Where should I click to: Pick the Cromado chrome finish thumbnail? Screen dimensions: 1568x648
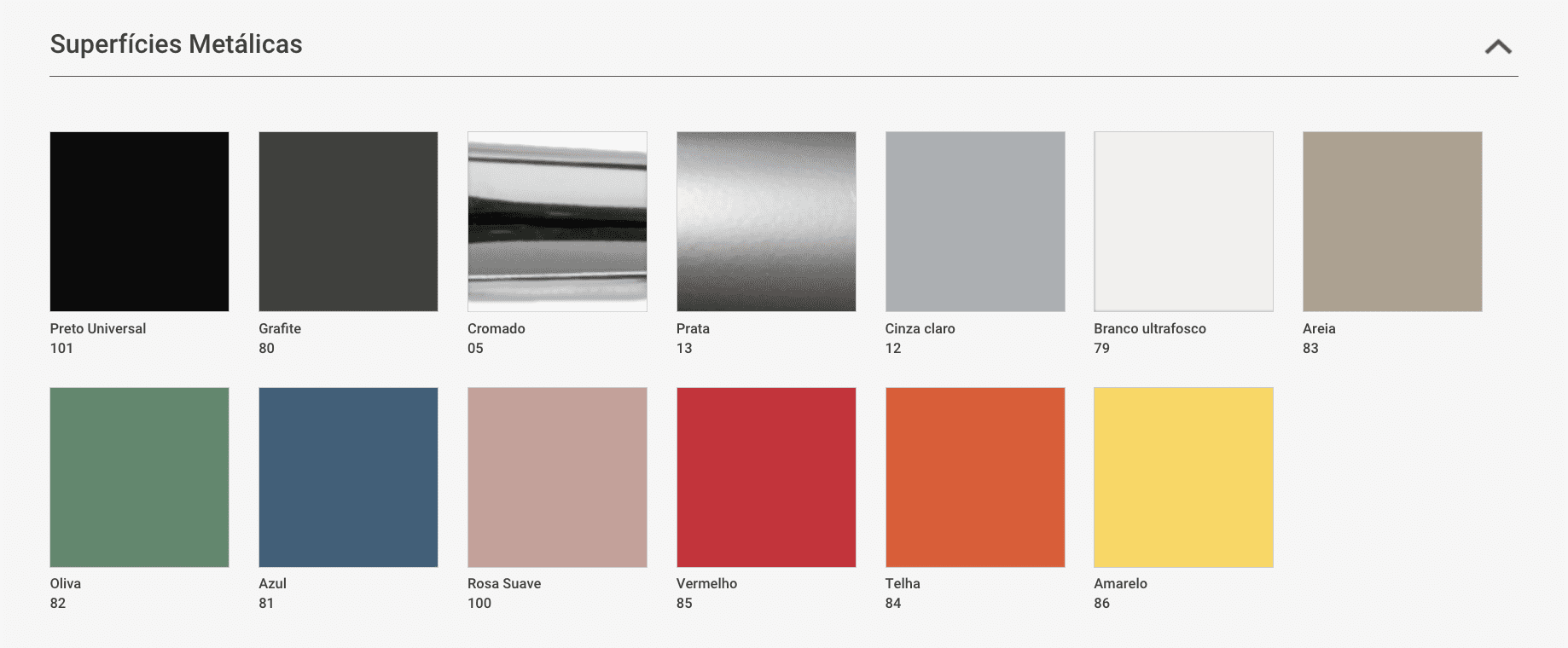pyautogui.click(x=557, y=222)
